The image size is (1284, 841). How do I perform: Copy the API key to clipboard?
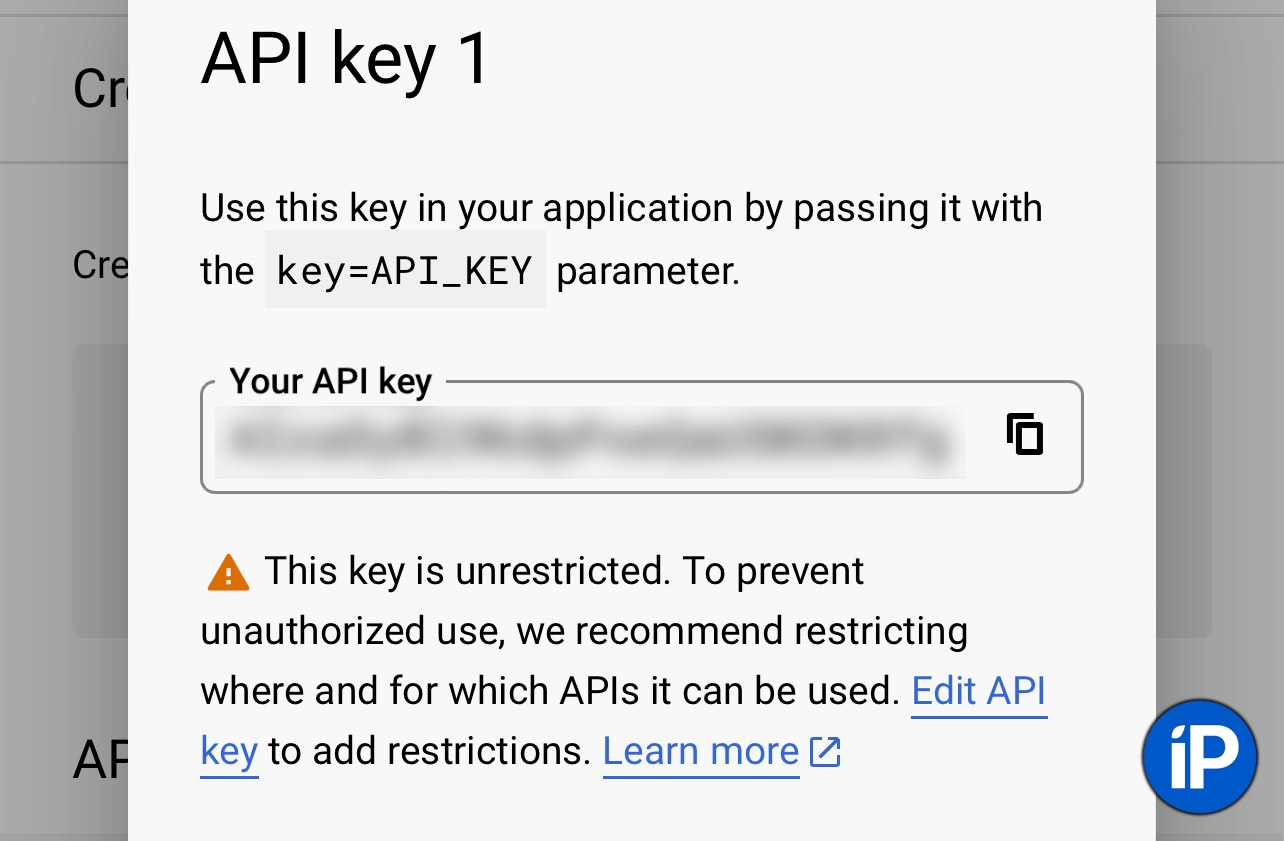[x=1025, y=435]
